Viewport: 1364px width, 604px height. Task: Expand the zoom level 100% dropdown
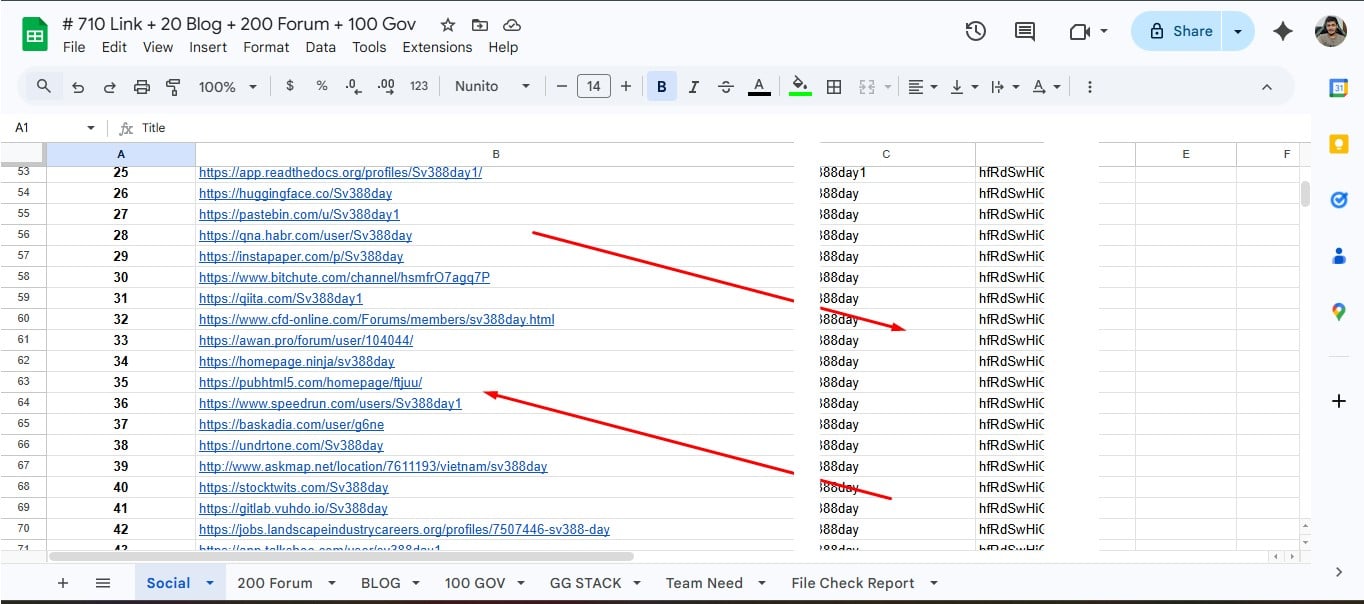coord(227,86)
